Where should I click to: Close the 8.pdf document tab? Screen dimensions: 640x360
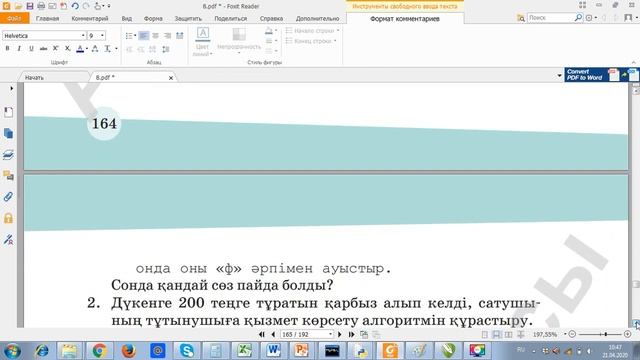pyautogui.click(x=171, y=78)
